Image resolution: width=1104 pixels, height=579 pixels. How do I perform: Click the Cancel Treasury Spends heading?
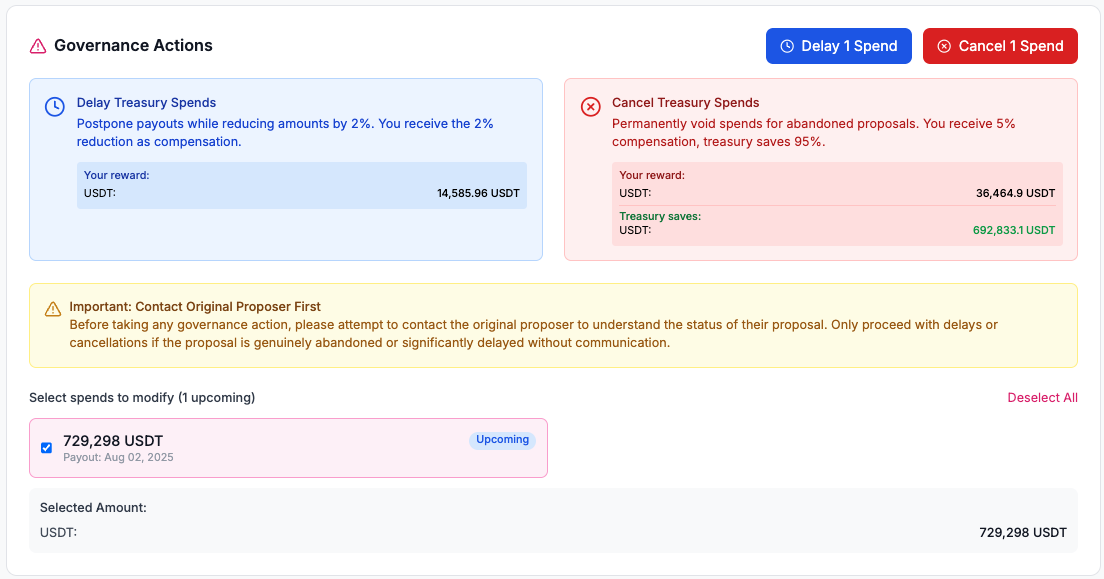pyautogui.click(x=685, y=103)
